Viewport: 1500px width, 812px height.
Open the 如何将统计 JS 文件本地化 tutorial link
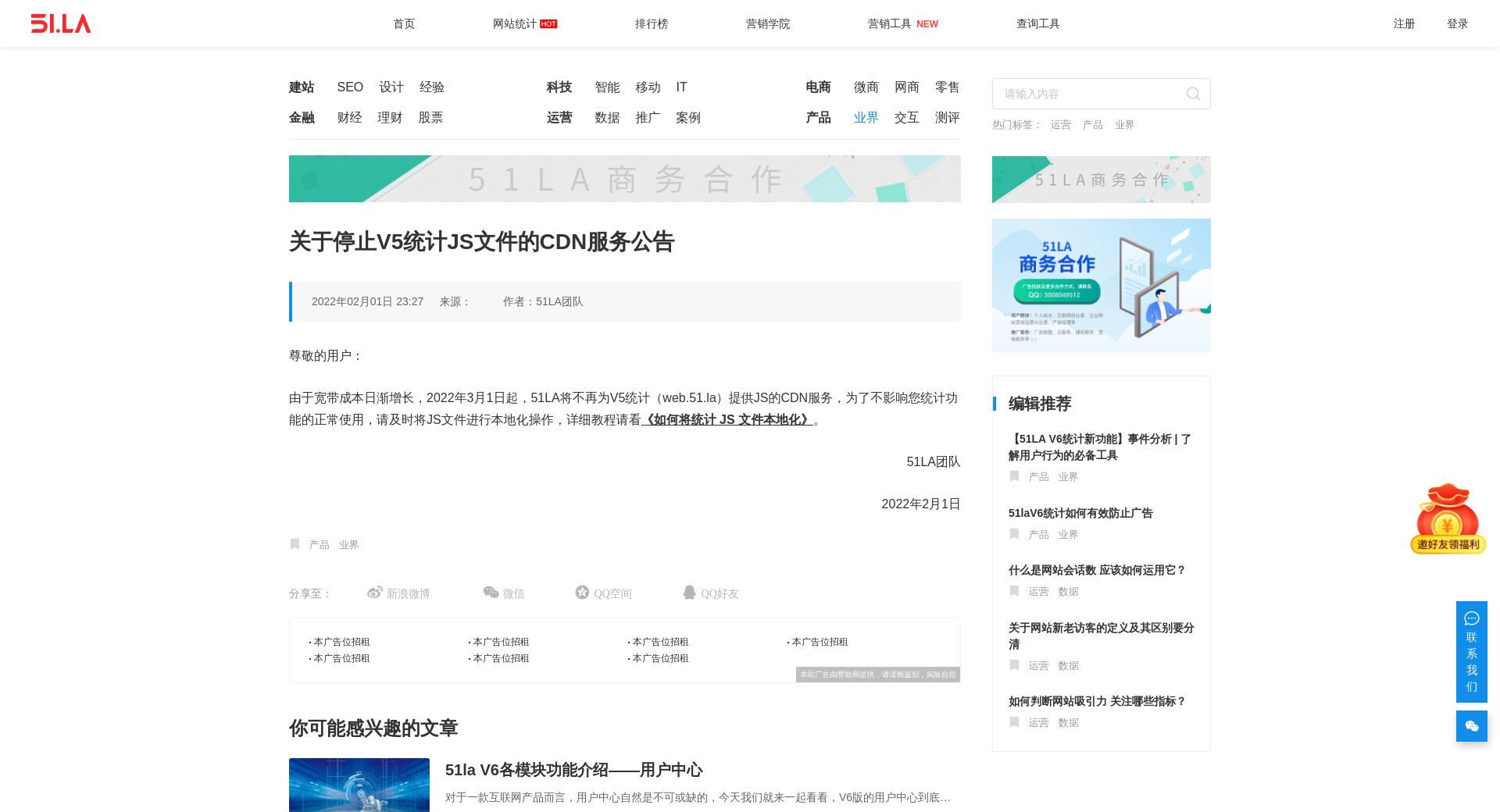[727, 420]
